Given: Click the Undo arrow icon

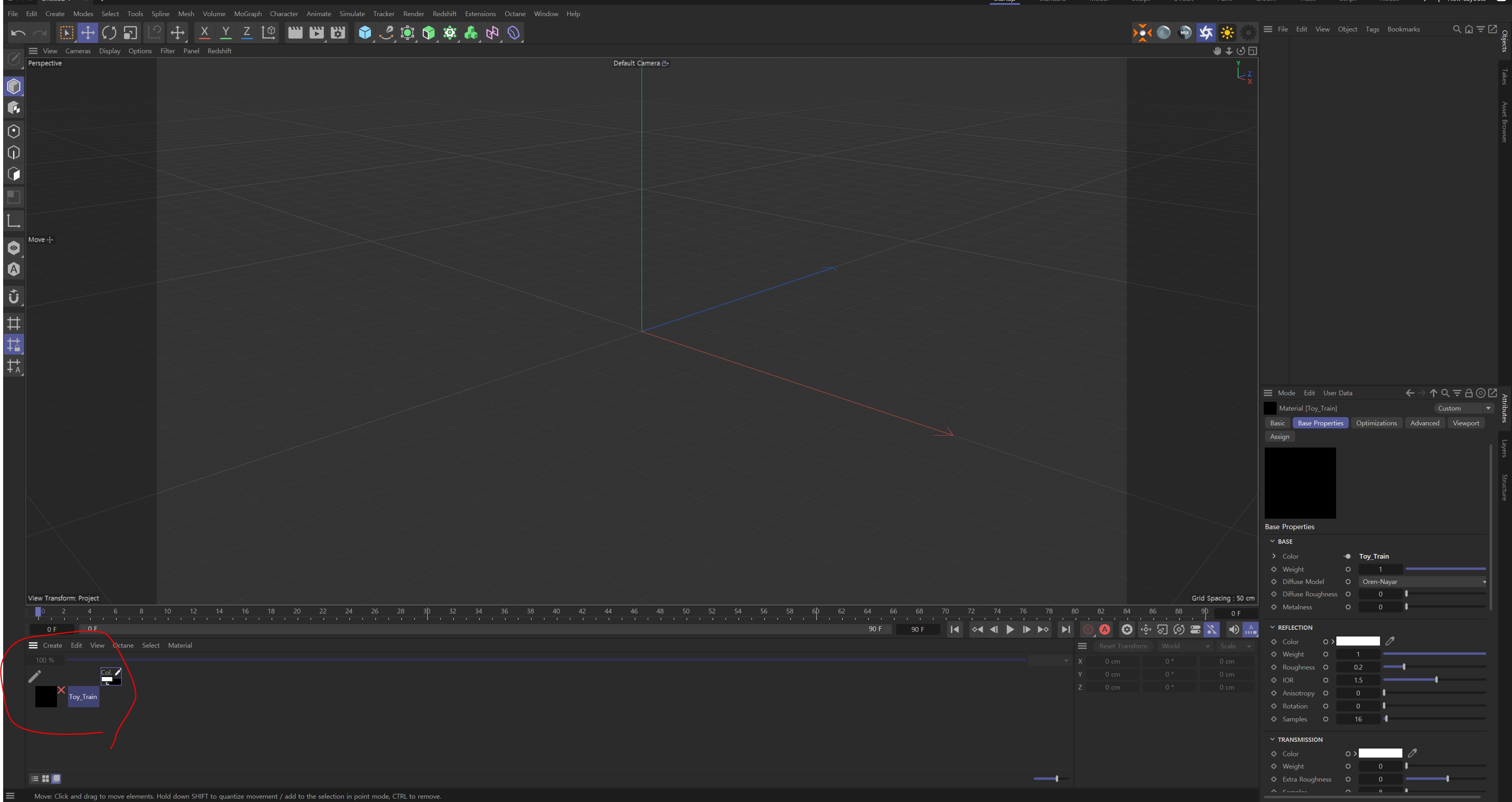Looking at the screenshot, I should (18, 33).
